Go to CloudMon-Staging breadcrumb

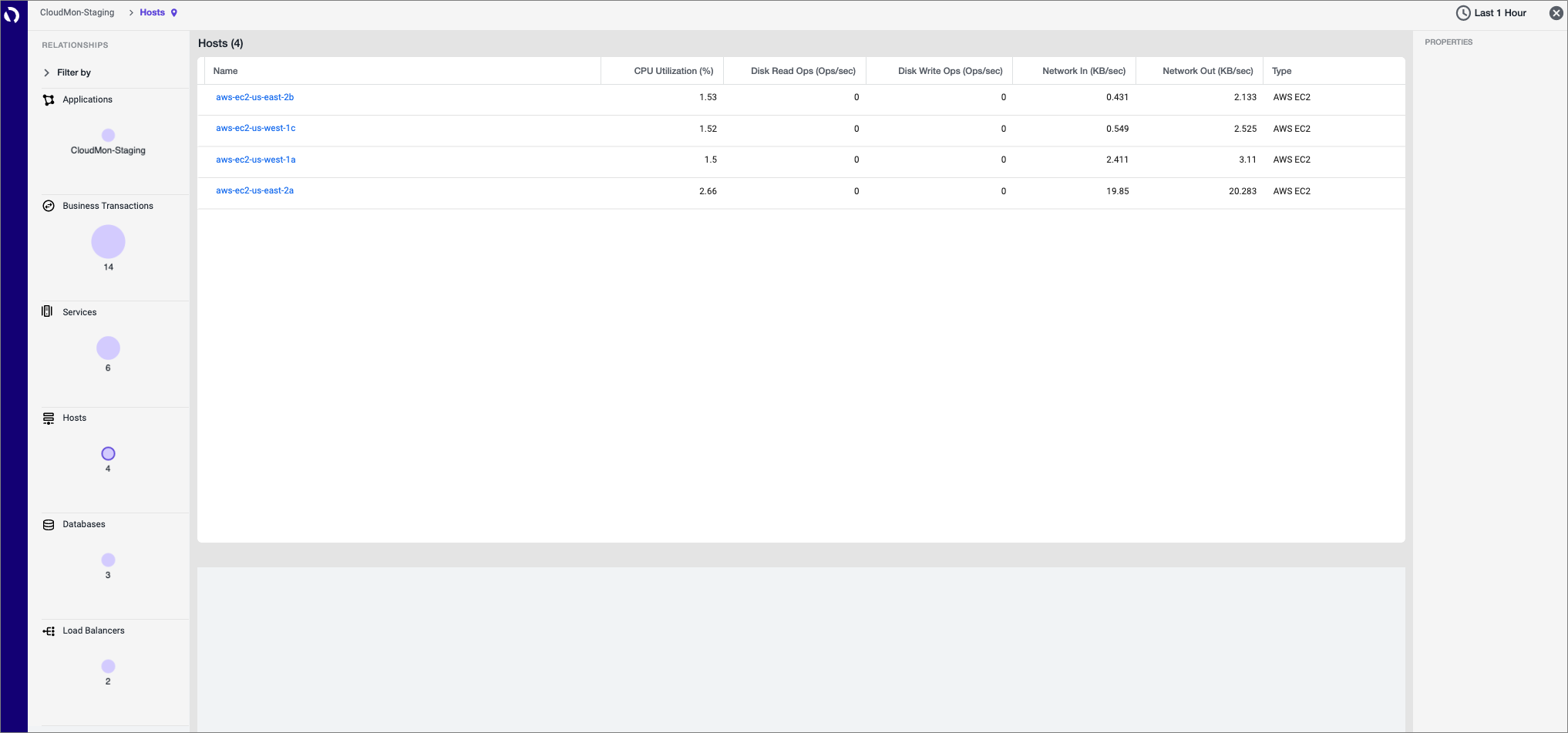pos(77,12)
